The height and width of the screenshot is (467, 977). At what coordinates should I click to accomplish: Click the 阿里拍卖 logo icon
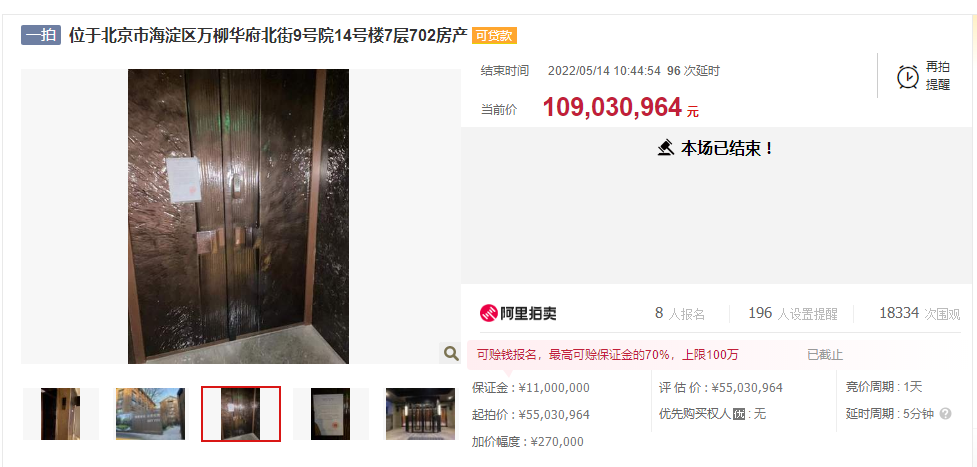pos(488,313)
